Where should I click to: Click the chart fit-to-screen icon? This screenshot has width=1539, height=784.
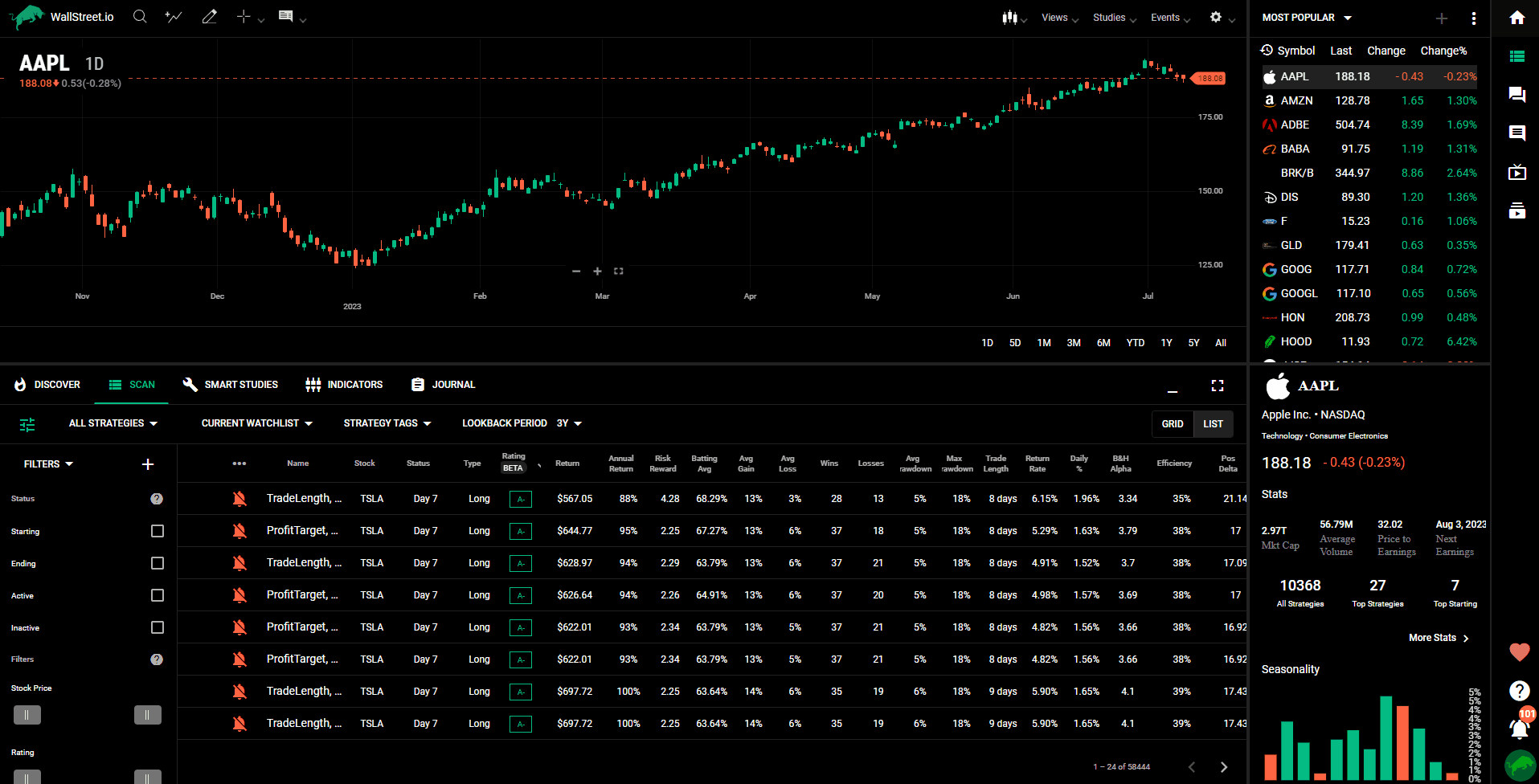click(x=619, y=272)
